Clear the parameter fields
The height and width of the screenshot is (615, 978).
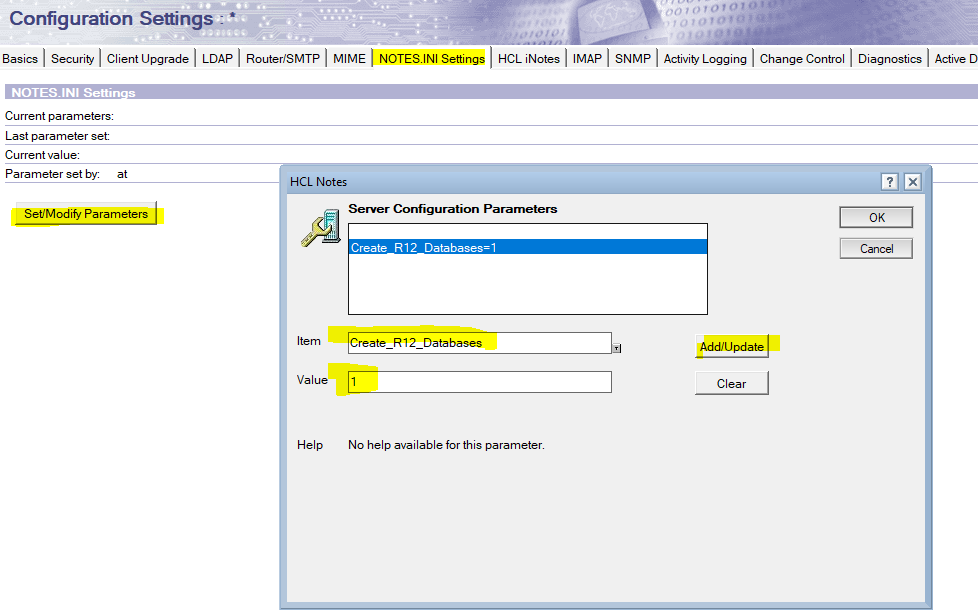(x=732, y=384)
